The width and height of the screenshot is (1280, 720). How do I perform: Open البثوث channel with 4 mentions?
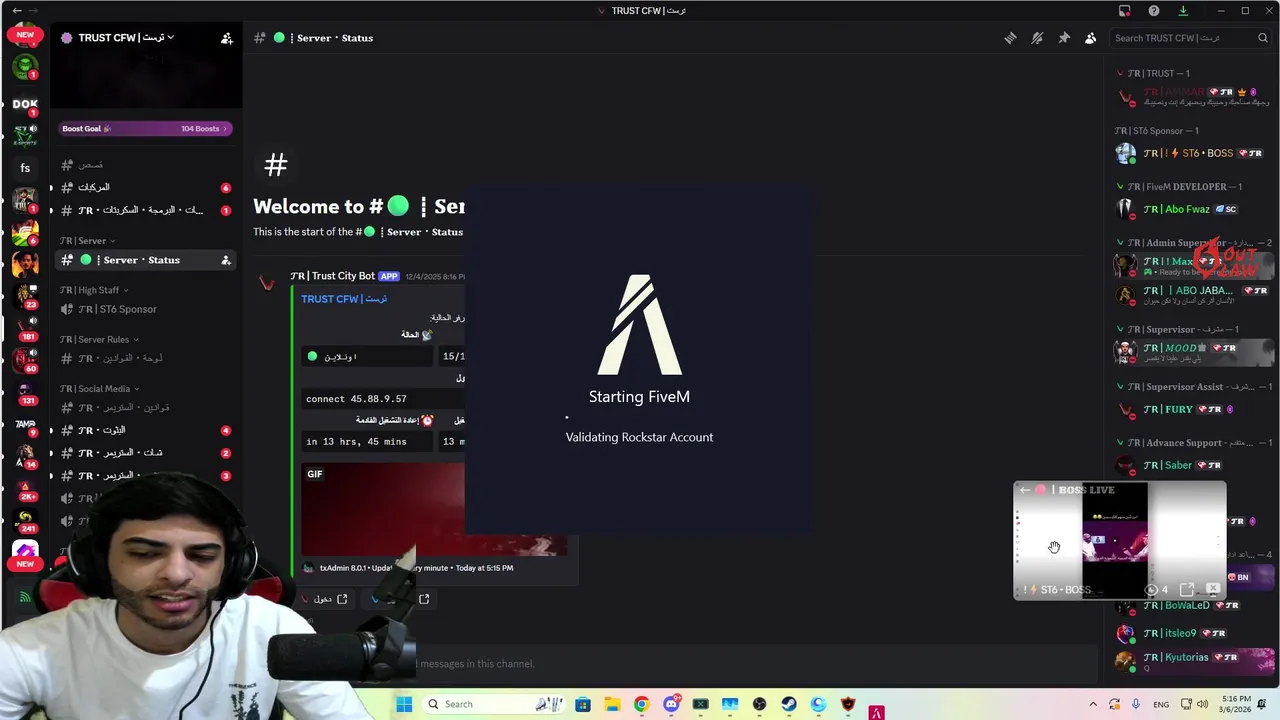pos(145,430)
